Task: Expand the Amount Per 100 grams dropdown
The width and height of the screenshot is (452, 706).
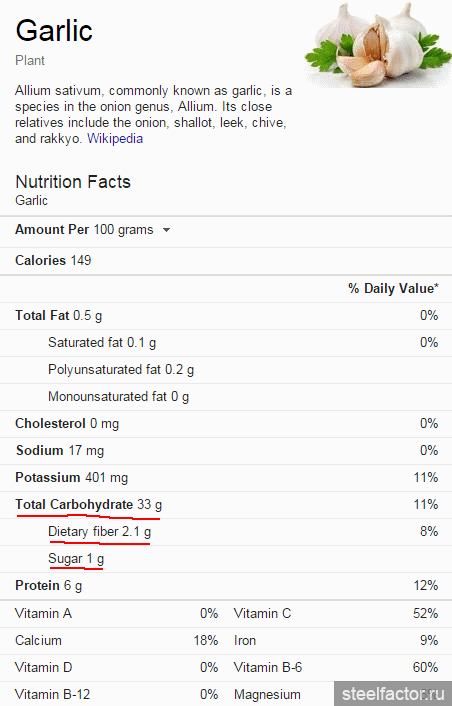Action: [167, 230]
